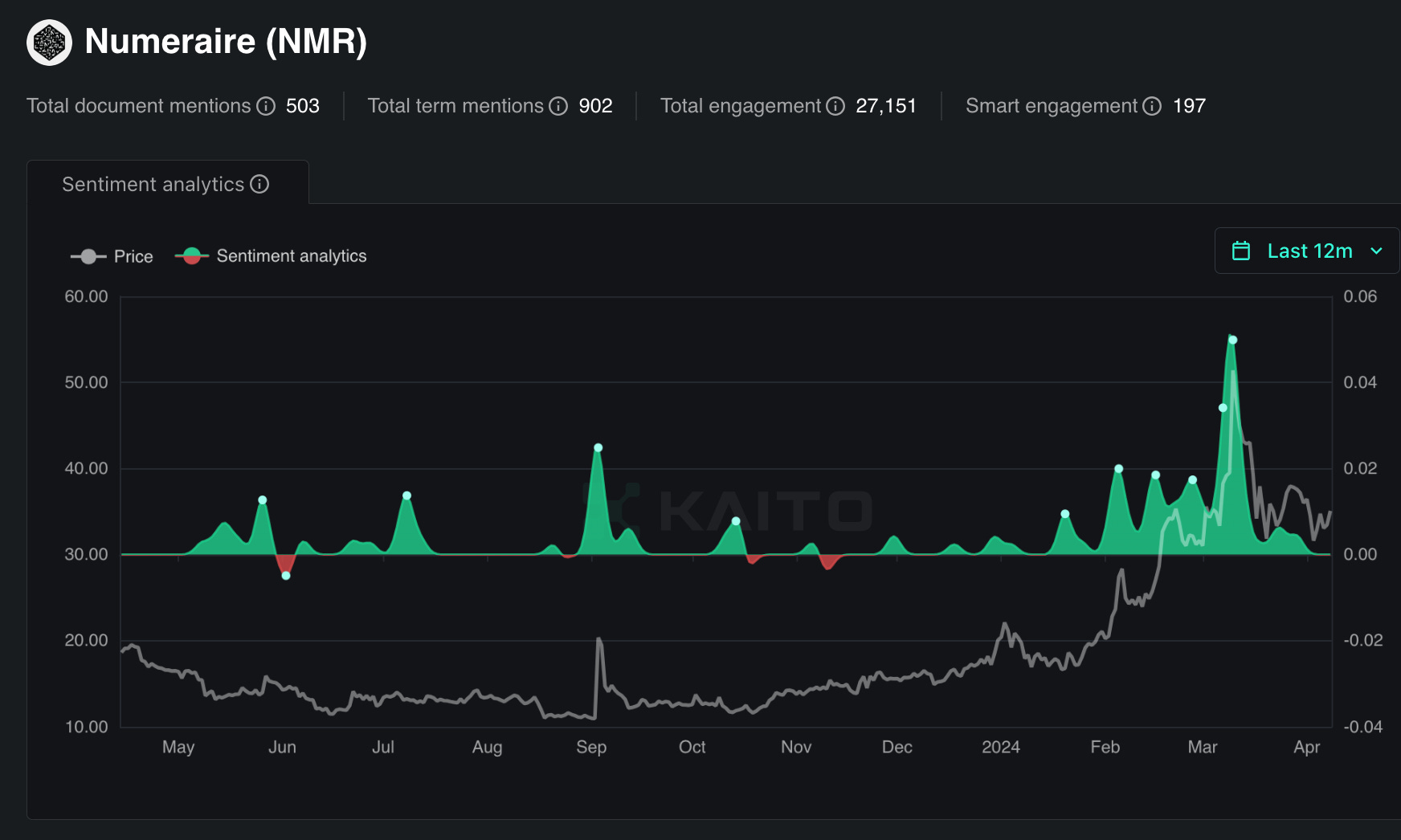Click the September sentiment peak marker
1401x840 pixels.
click(598, 448)
